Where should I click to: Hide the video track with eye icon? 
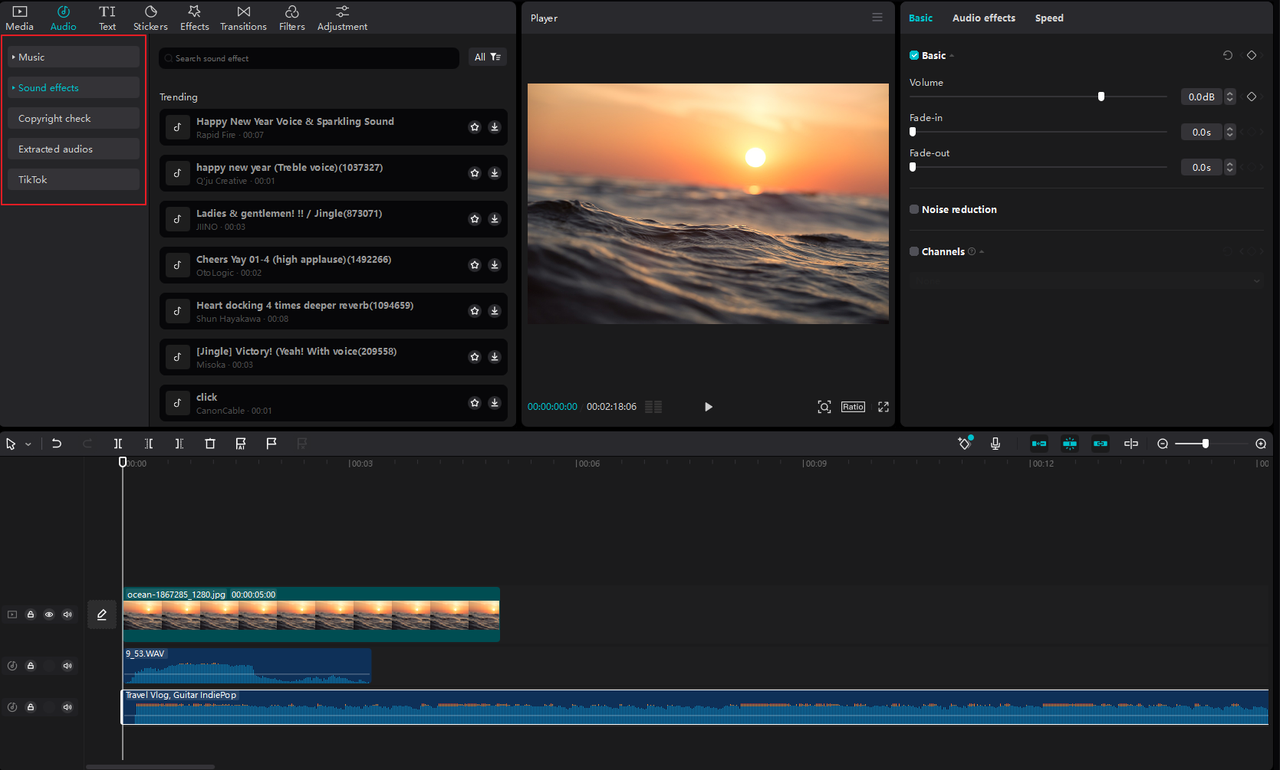coord(49,614)
